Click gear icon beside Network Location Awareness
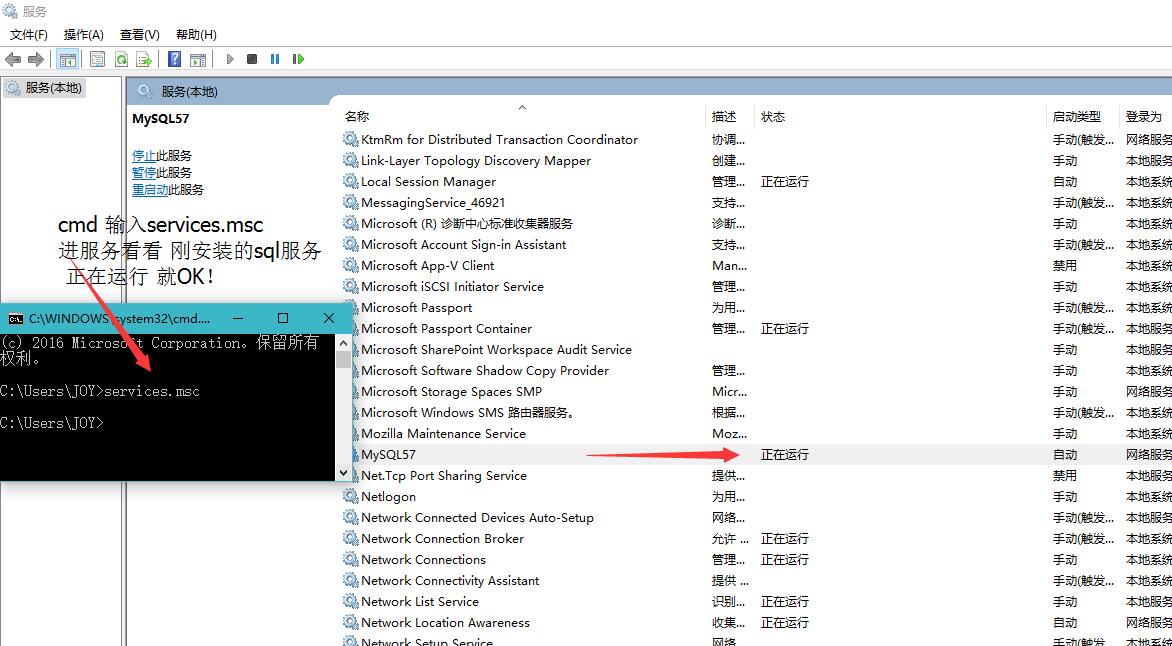The height and width of the screenshot is (646, 1172). point(351,622)
